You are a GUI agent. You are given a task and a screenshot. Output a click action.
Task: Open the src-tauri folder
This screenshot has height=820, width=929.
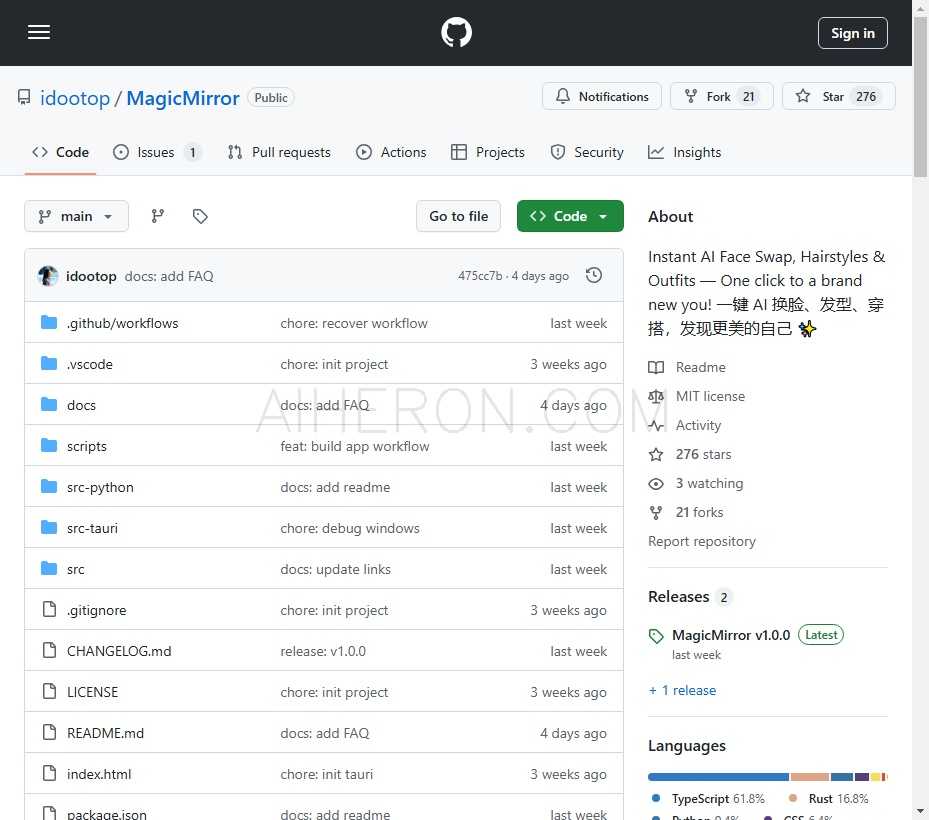[92, 528]
